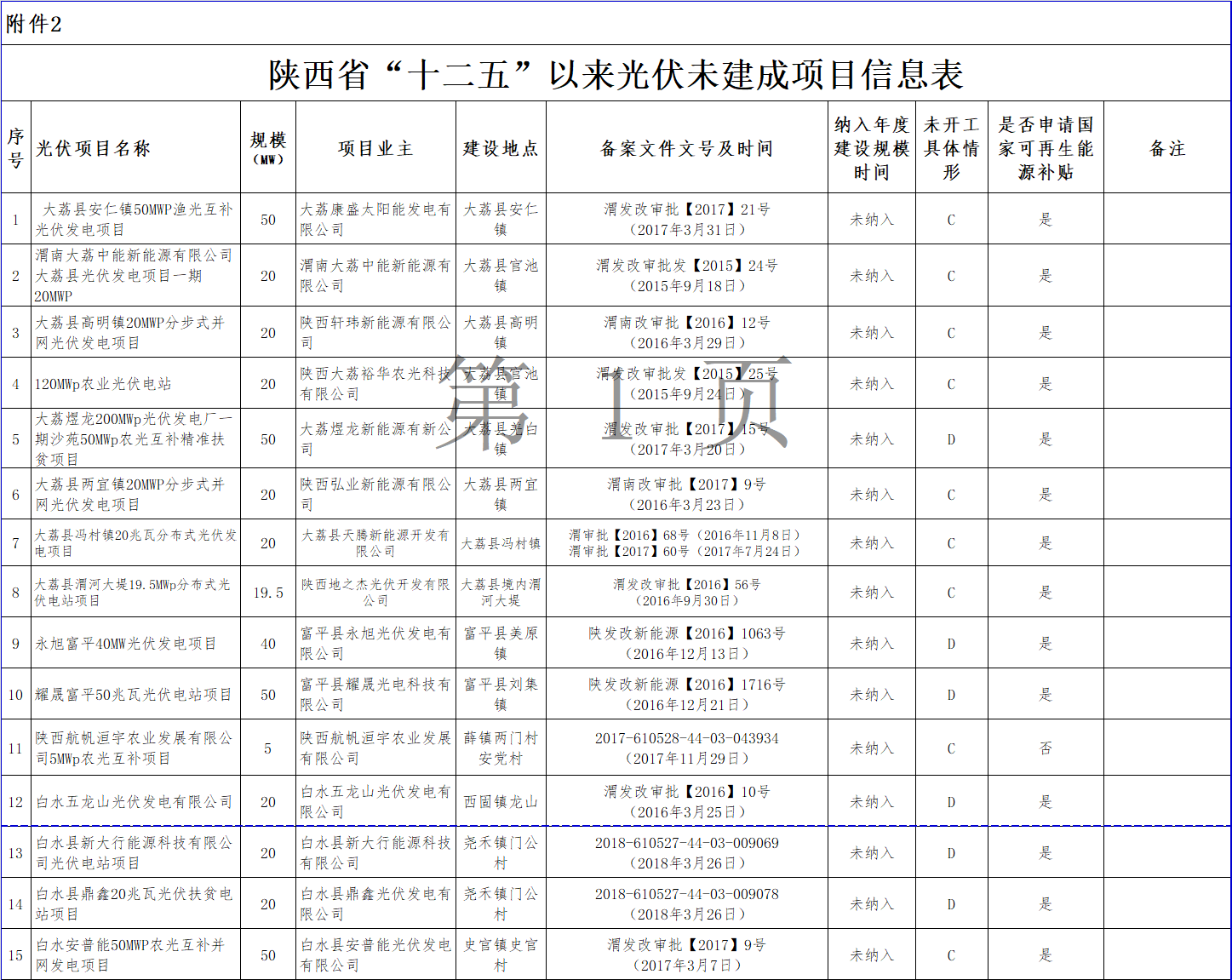Select the scale value 19.5
1232x980 pixels.
(268, 593)
